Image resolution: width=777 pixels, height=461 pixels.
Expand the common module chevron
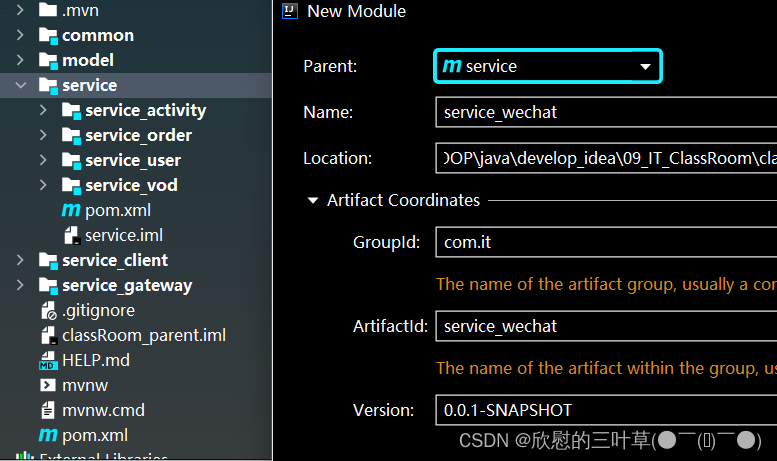(x=20, y=35)
